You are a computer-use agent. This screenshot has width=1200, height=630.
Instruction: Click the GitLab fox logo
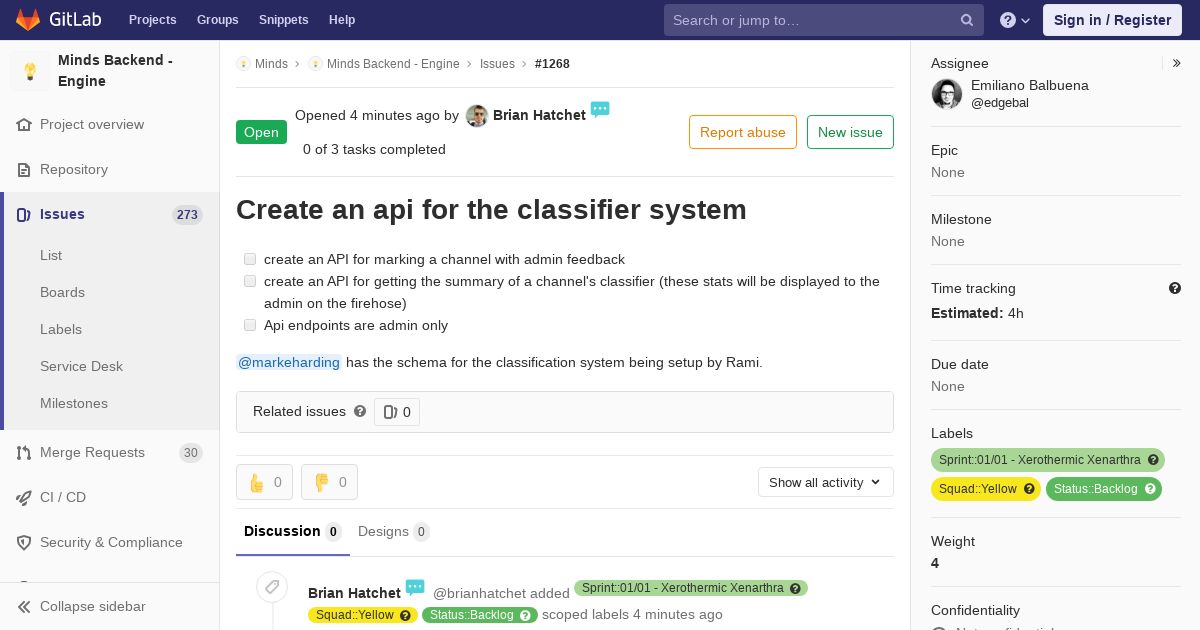click(28, 19)
